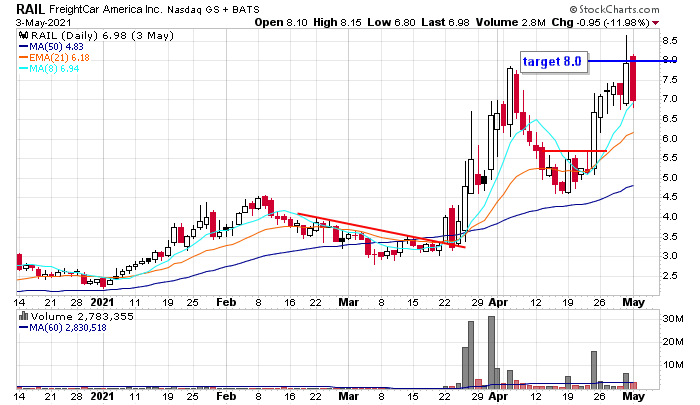Click the red horizontal resistance line at 5.7
This screenshot has width=700, height=405.
coord(575,151)
